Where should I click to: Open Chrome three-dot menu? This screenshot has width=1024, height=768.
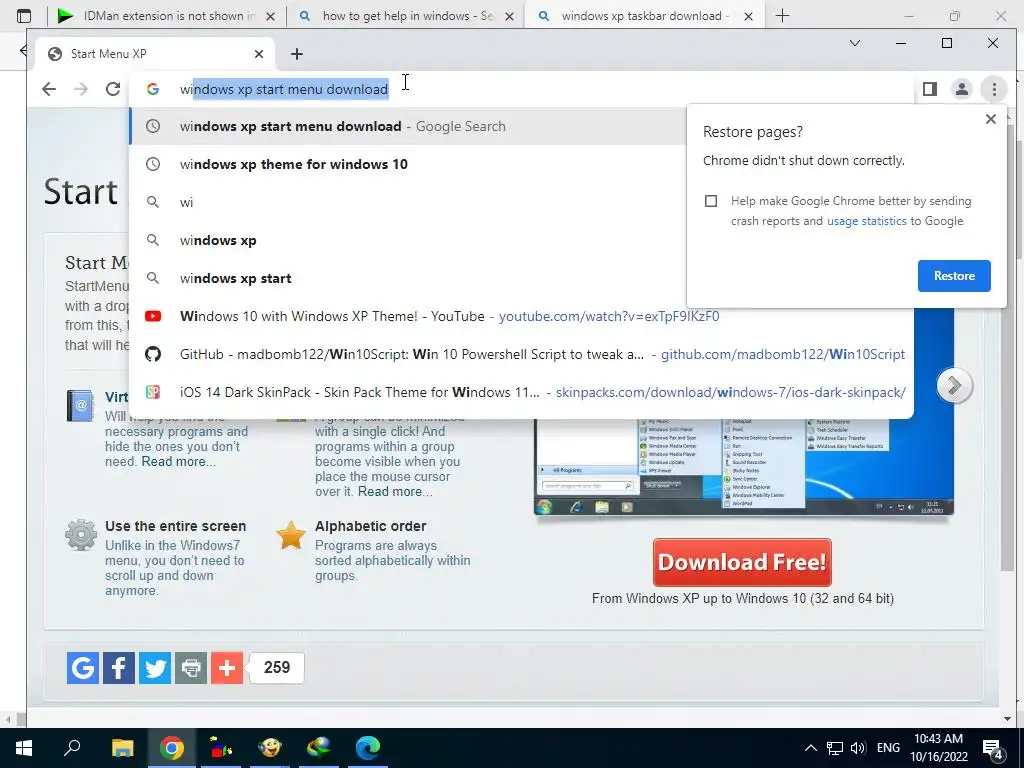pos(994,89)
